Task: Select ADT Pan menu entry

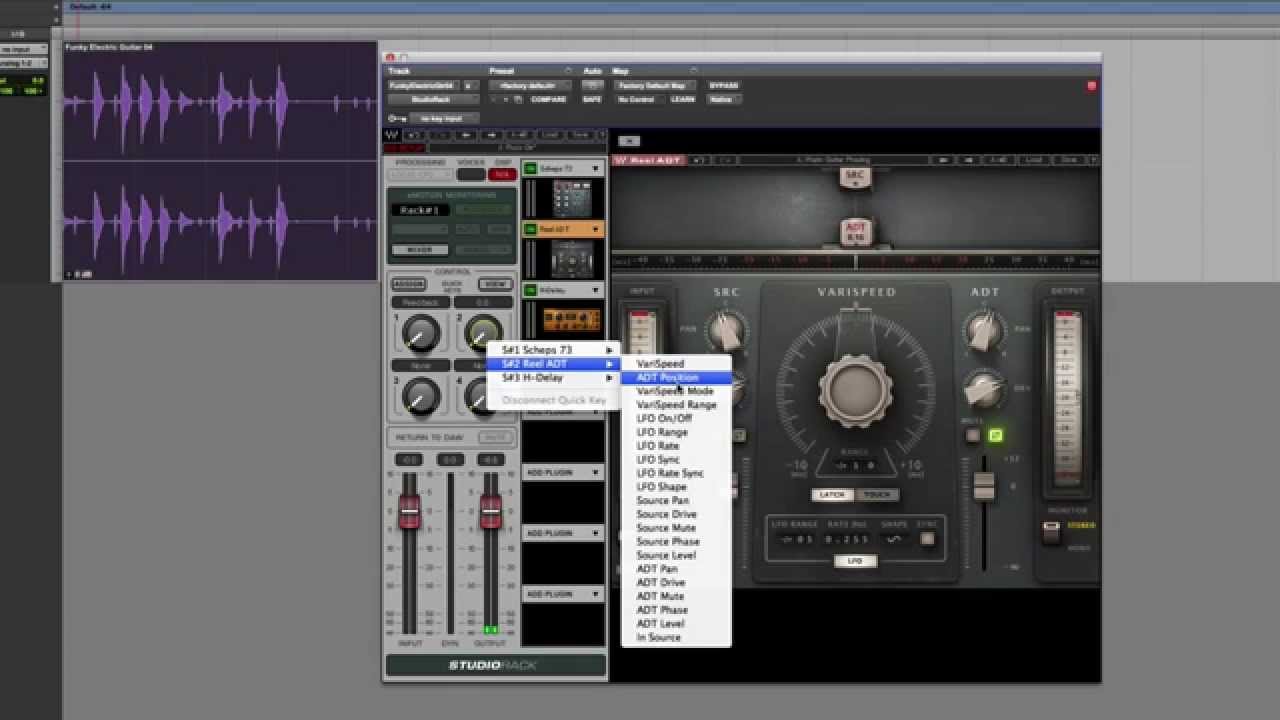Action: pyautogui.click(x=676, y=569)
